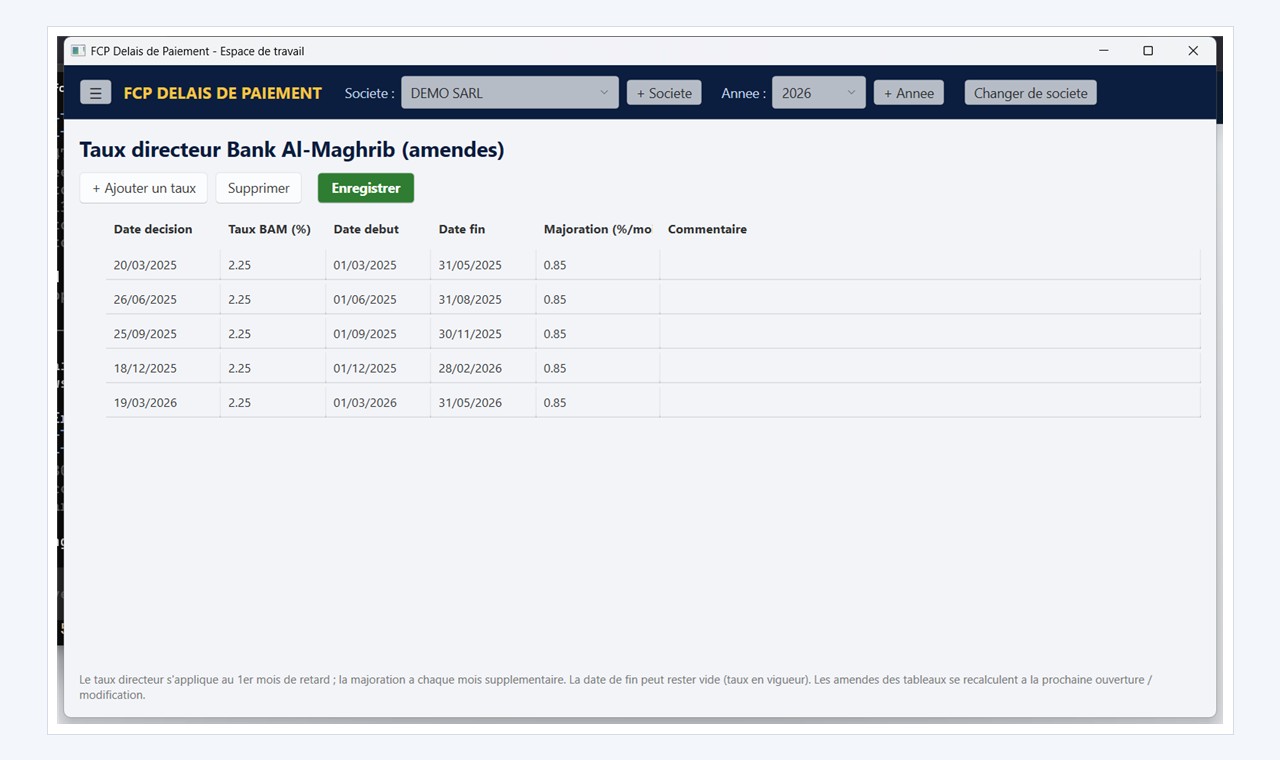Click Changer de societe button
This screenshot has height=760, width=1280.
pos(1030,93)
